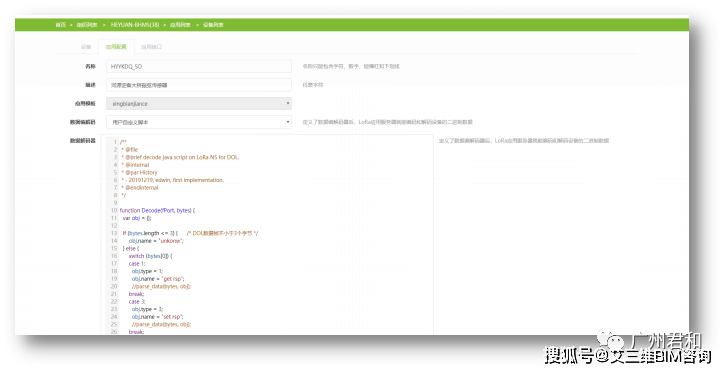Click the code line obj.name = "get rsp"
This screenshot has height=373, width=726.
(x=158, y=279)
